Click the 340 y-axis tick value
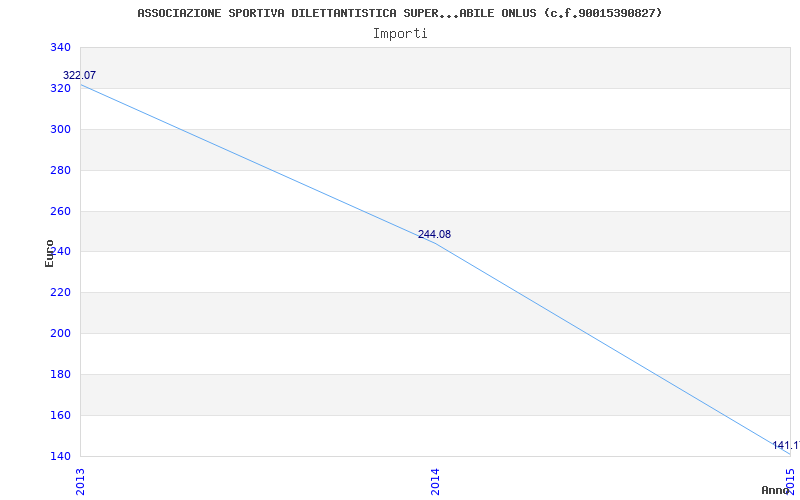Viewport: 800px width, 500px height. click(x=60, y=47)
